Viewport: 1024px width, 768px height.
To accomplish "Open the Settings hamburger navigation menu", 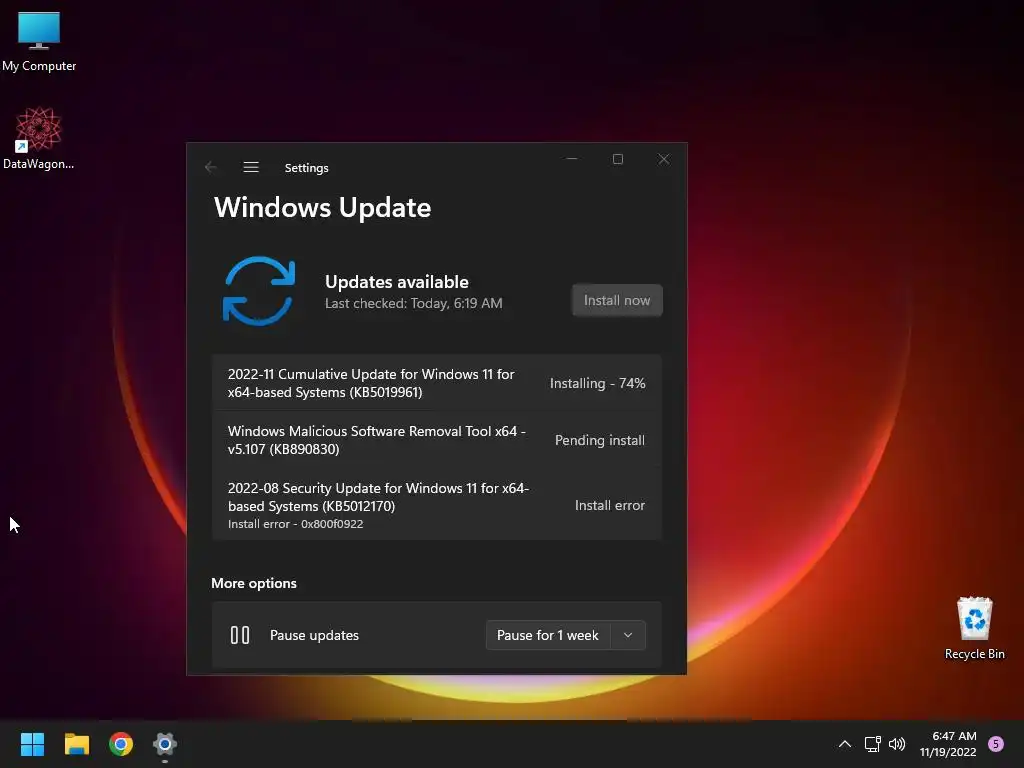I will coord(251,167).
